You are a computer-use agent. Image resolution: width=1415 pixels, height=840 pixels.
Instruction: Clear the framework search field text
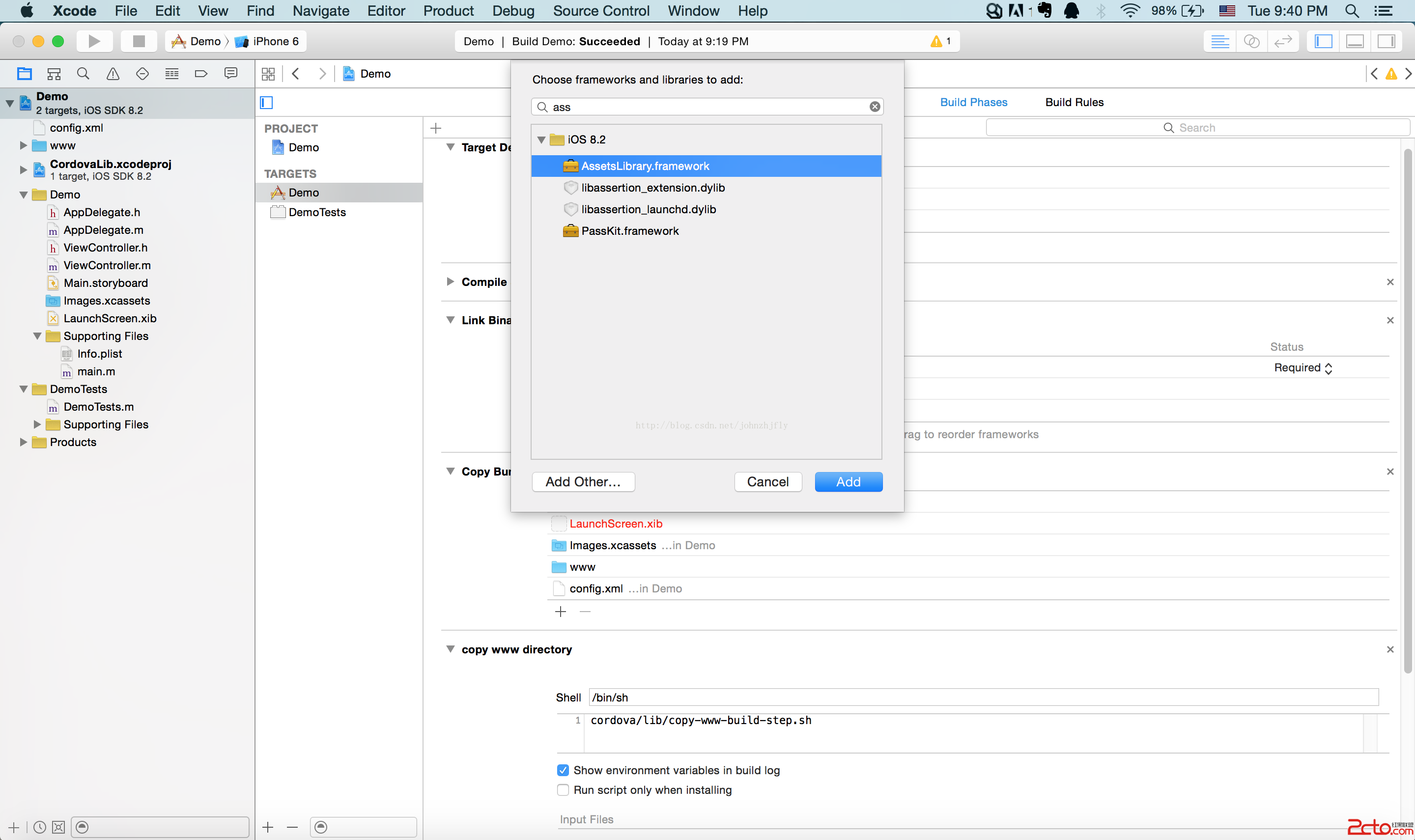875,107
